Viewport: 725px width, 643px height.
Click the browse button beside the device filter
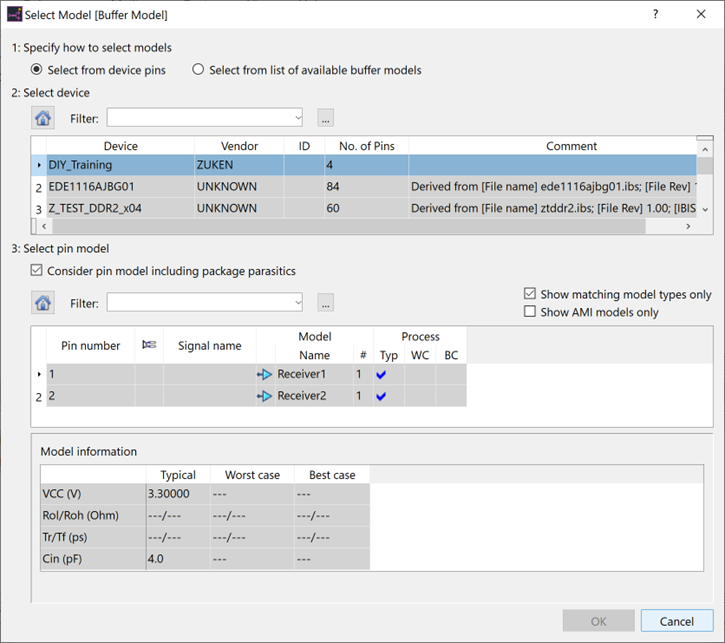pyautogui.click(x=325, y=118)
